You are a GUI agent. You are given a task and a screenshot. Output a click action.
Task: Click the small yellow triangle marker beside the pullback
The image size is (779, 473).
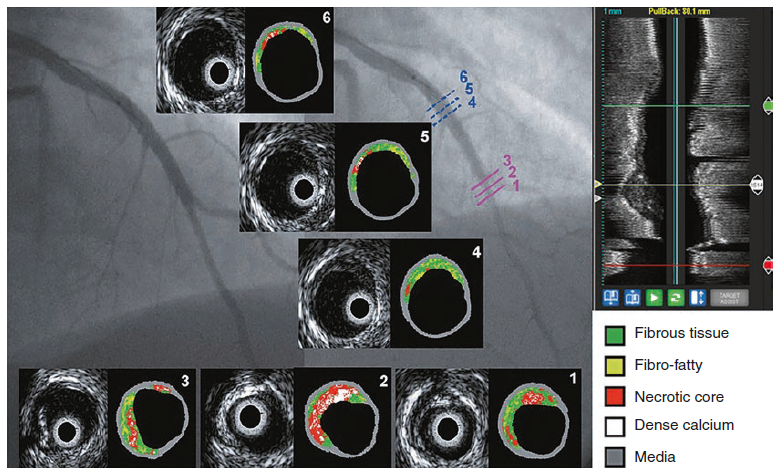(598, 184)
